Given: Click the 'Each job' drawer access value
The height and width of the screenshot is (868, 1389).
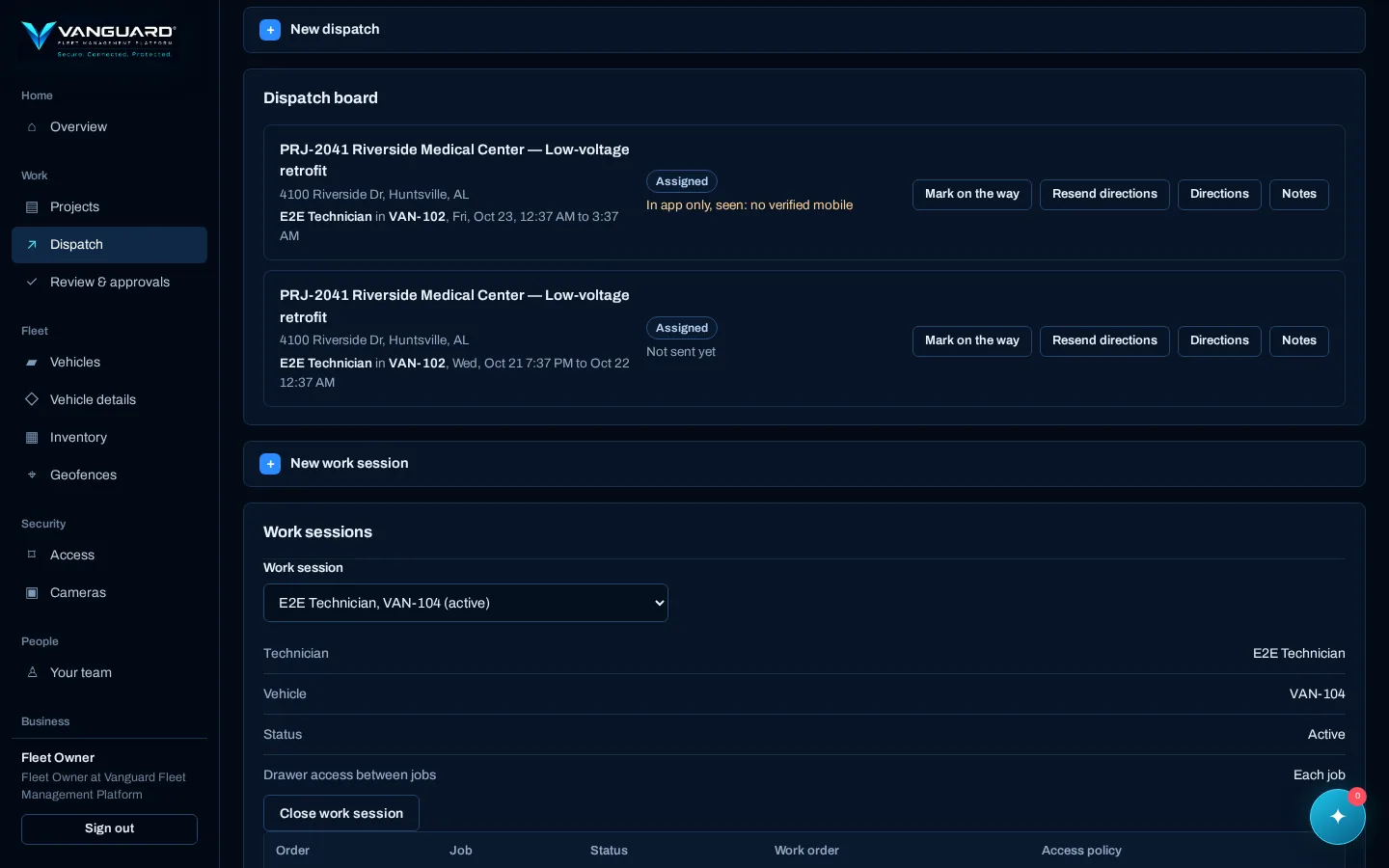Looking at the screenshot, I should pyautogui.click(x=1320, y=775).
